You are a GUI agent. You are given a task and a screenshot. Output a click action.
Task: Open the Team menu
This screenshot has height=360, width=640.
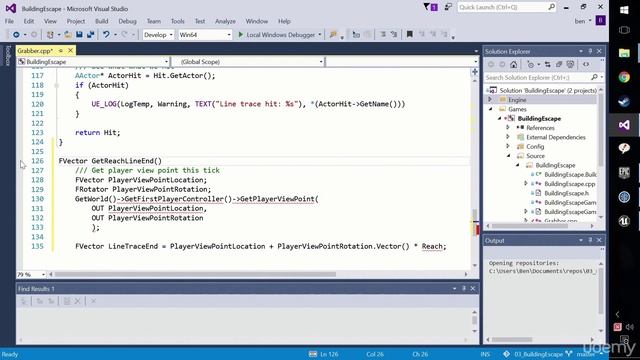[x=154, y=21]
